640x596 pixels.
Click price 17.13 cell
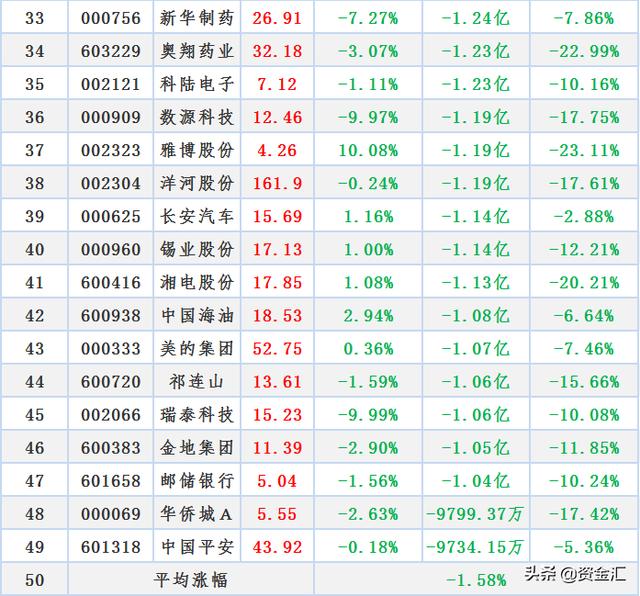pos(277,250)
